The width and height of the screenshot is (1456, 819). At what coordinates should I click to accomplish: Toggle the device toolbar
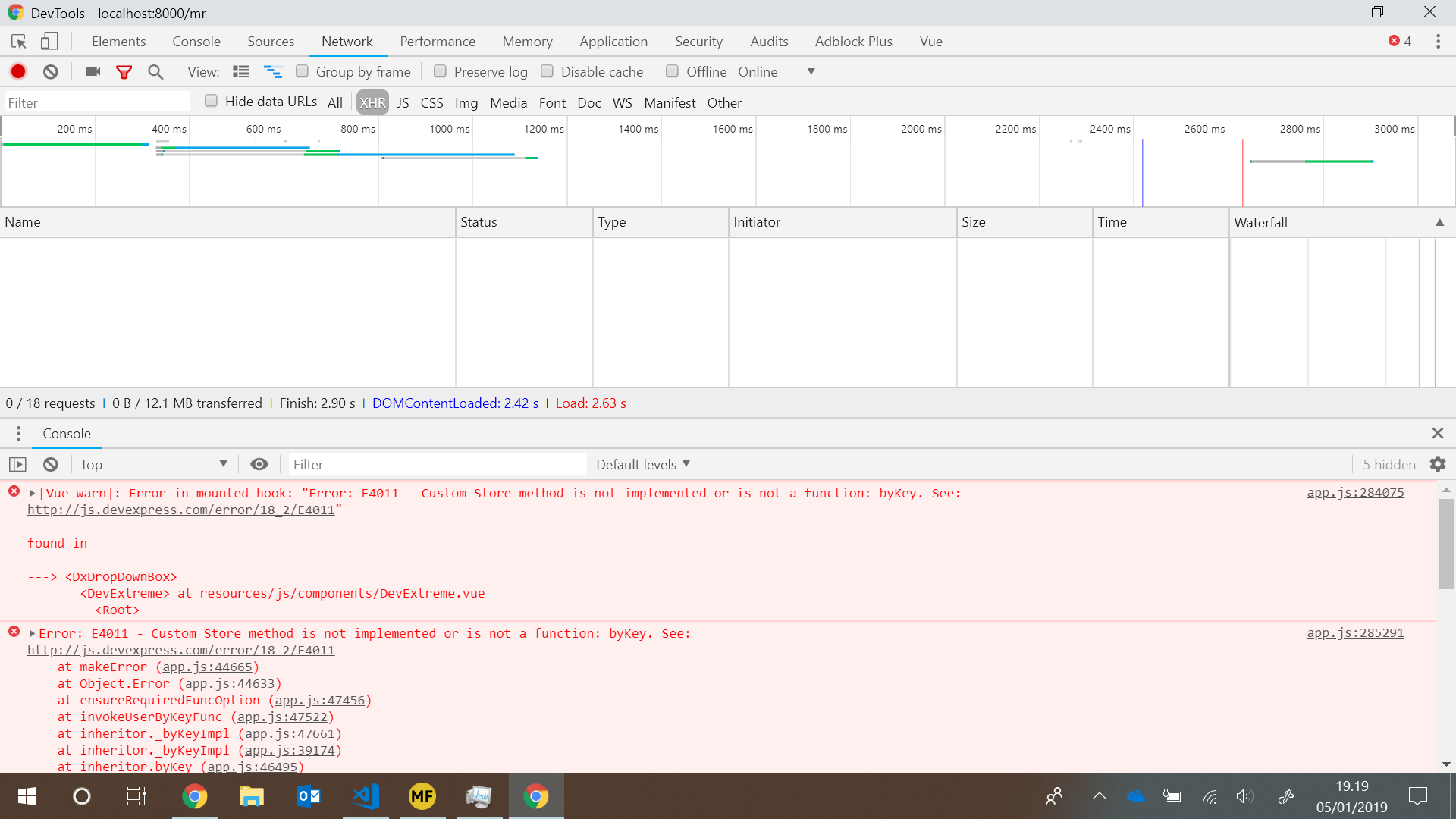[x=49, y=42]
